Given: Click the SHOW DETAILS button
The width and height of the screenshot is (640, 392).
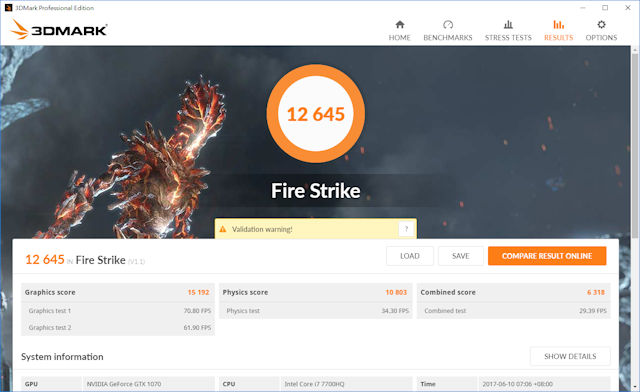Looking at the screenshot, I should 570,356.
